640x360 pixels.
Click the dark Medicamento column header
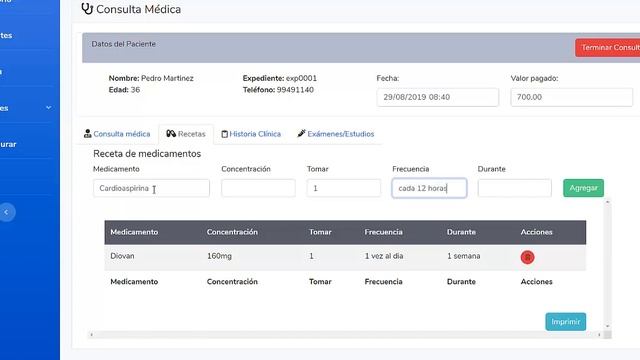coord(134,232)
